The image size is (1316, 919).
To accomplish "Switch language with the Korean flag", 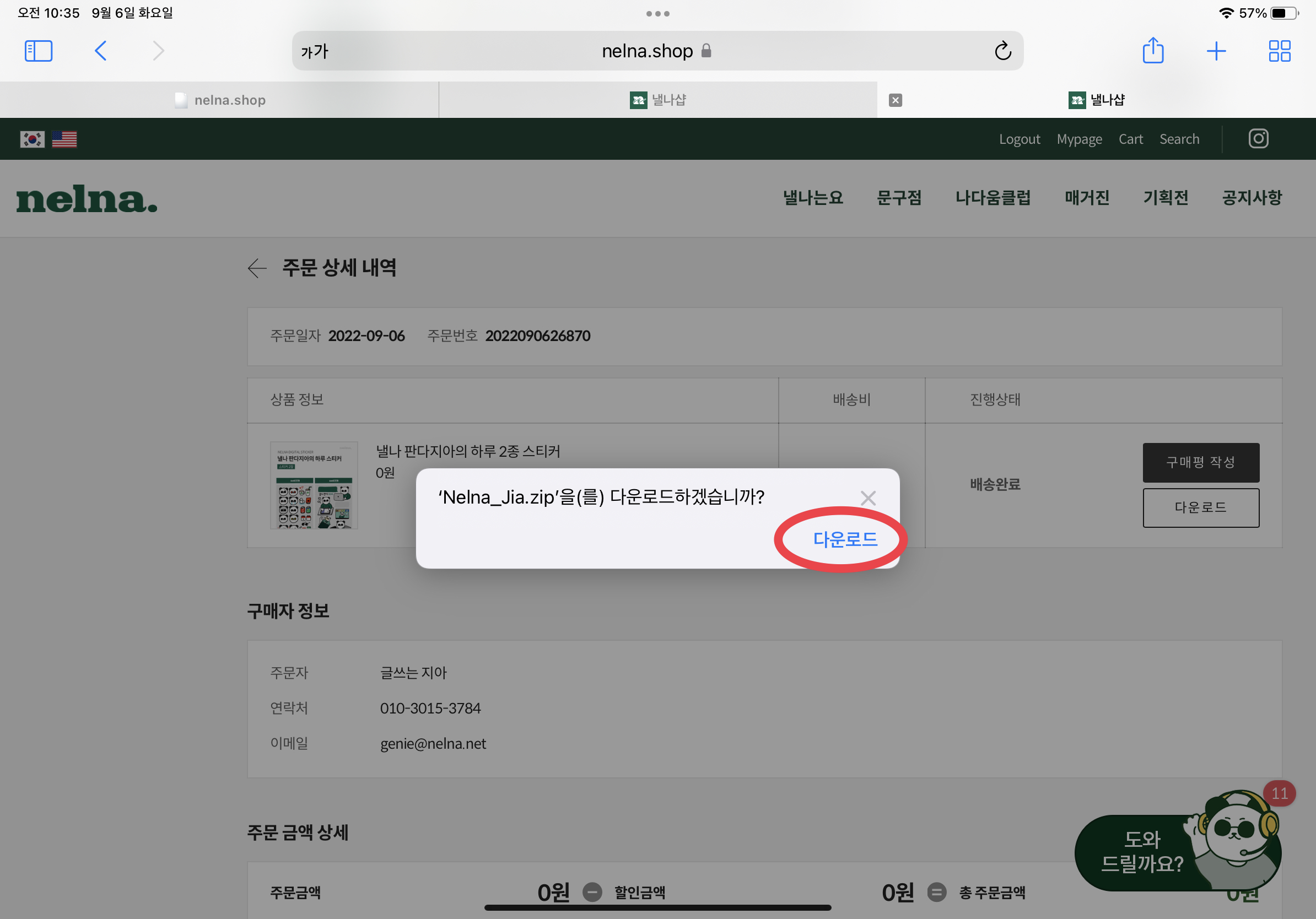I will tap(32, 139).
